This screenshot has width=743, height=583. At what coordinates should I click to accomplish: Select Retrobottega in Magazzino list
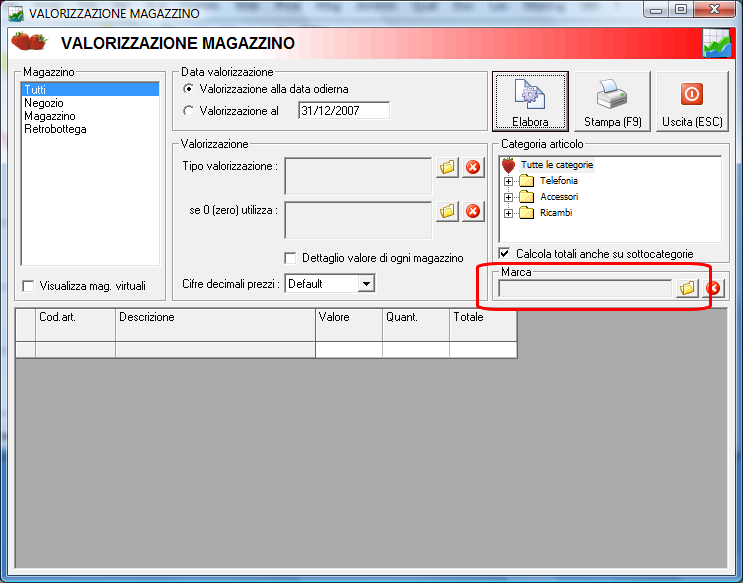[90, 129]
